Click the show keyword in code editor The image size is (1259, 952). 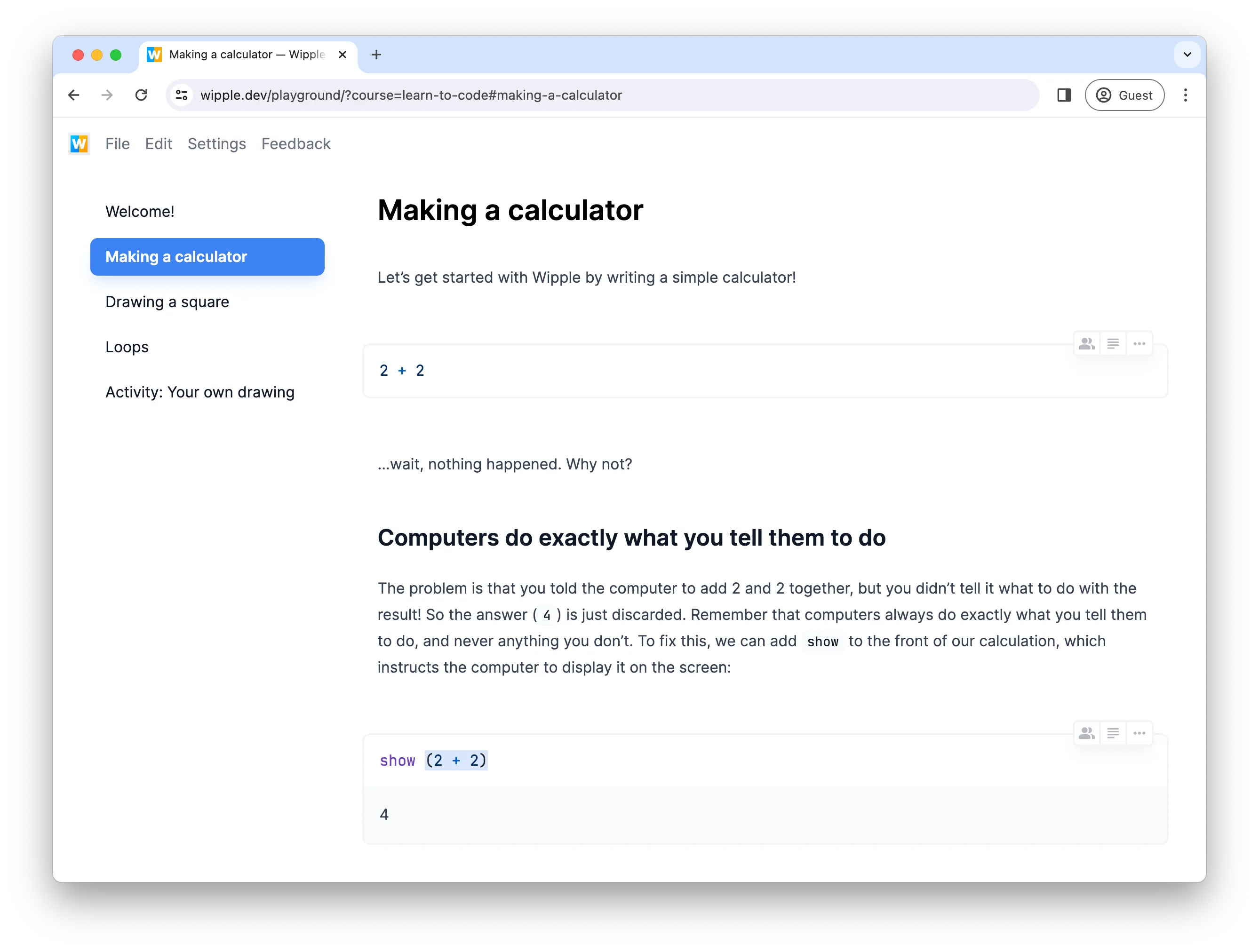(x=397, y=761)
